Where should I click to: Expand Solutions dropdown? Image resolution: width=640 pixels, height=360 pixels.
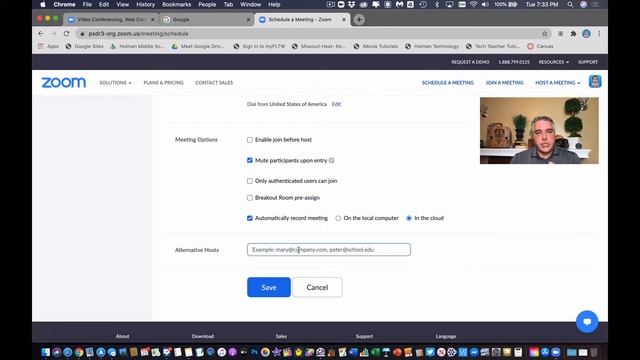(116, 82)
